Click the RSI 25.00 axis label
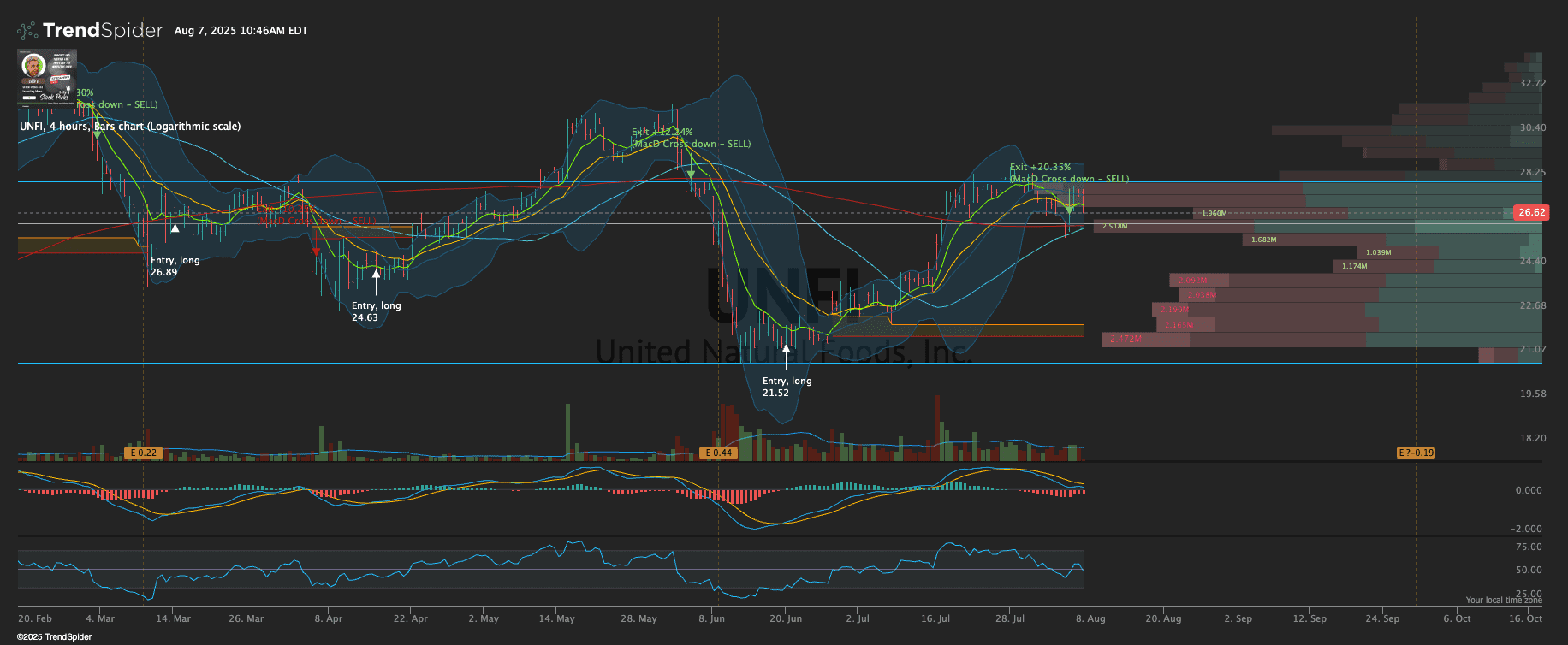The height and width of the screenshot is (645, 1568). coord(1529,594)
